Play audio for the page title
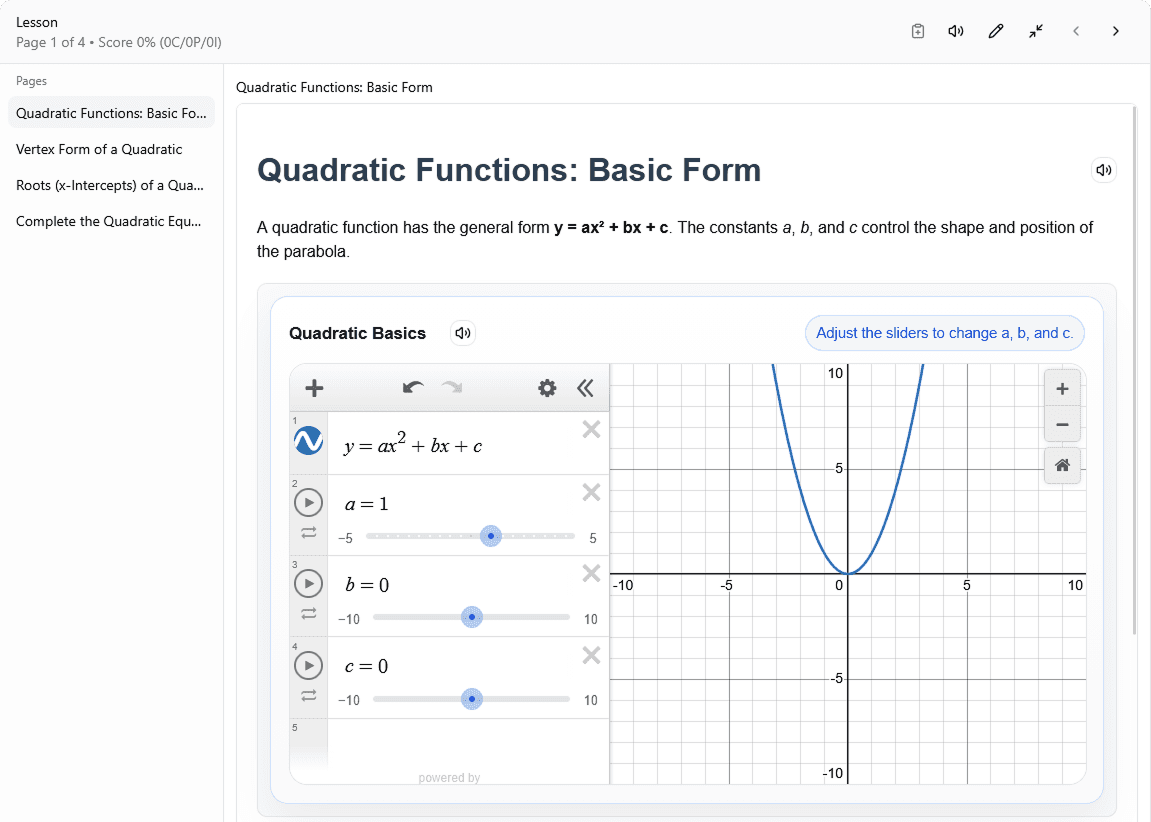Image resolution: width=1151 pixels, height=822 pixels. coord(1103,170)
